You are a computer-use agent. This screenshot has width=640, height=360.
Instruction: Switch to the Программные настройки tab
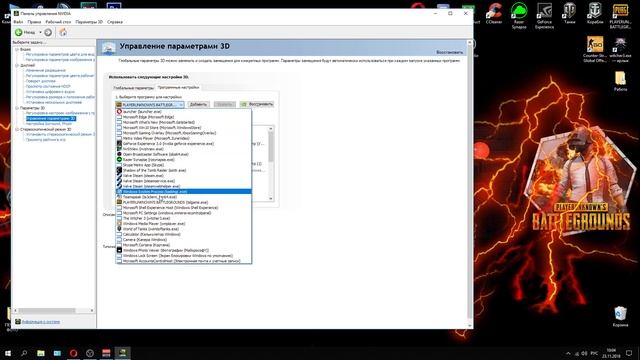coord(178,87)
